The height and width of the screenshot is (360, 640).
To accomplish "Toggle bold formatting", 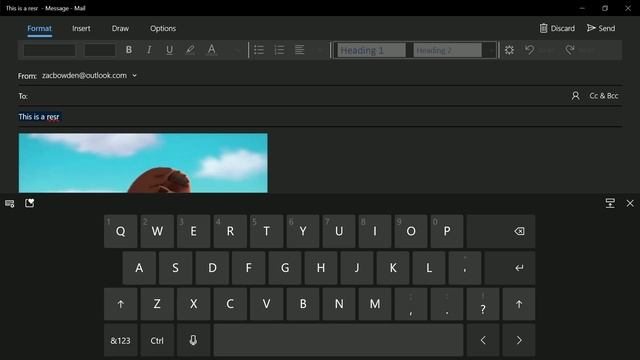I will click(129, 50).
